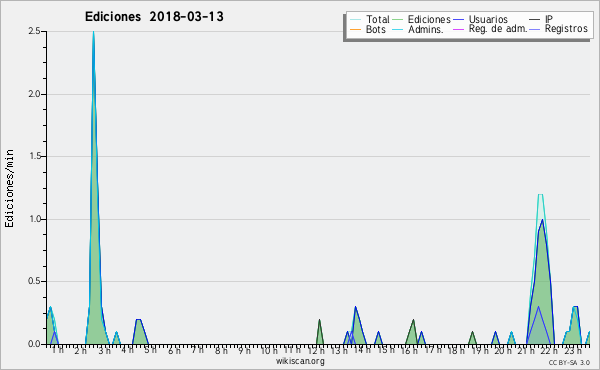Select the 'Total' legend entry
This screenshot has height=370, width=600.
point(378,19)
